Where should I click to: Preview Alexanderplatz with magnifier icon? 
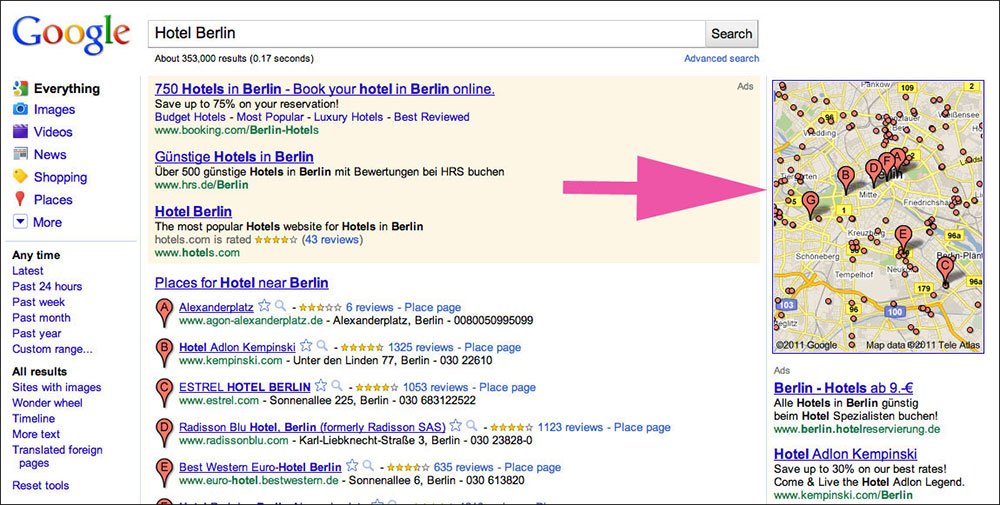point(281,306)
